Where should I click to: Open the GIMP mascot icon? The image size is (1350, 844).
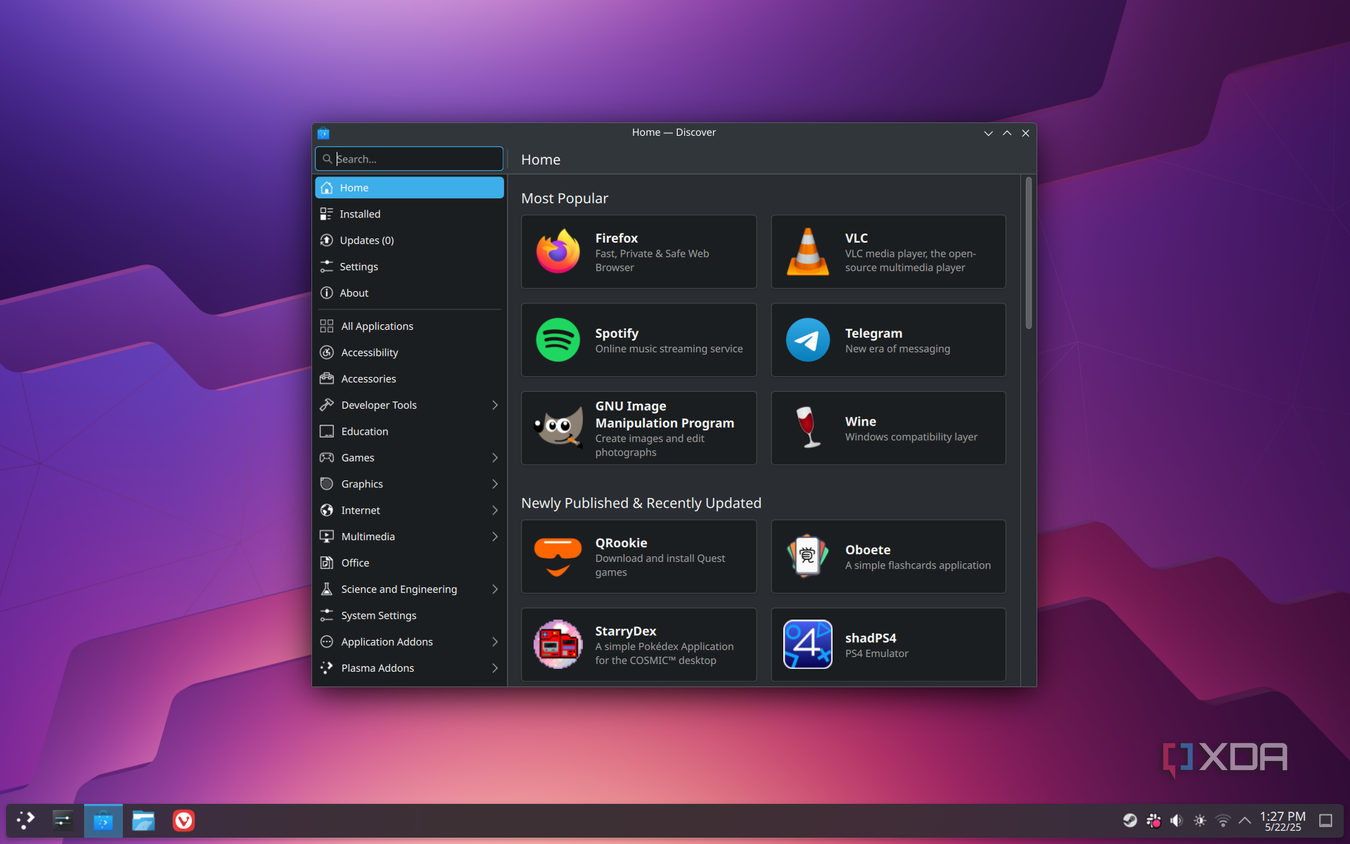pyautogui.click(x=558, y=428)
